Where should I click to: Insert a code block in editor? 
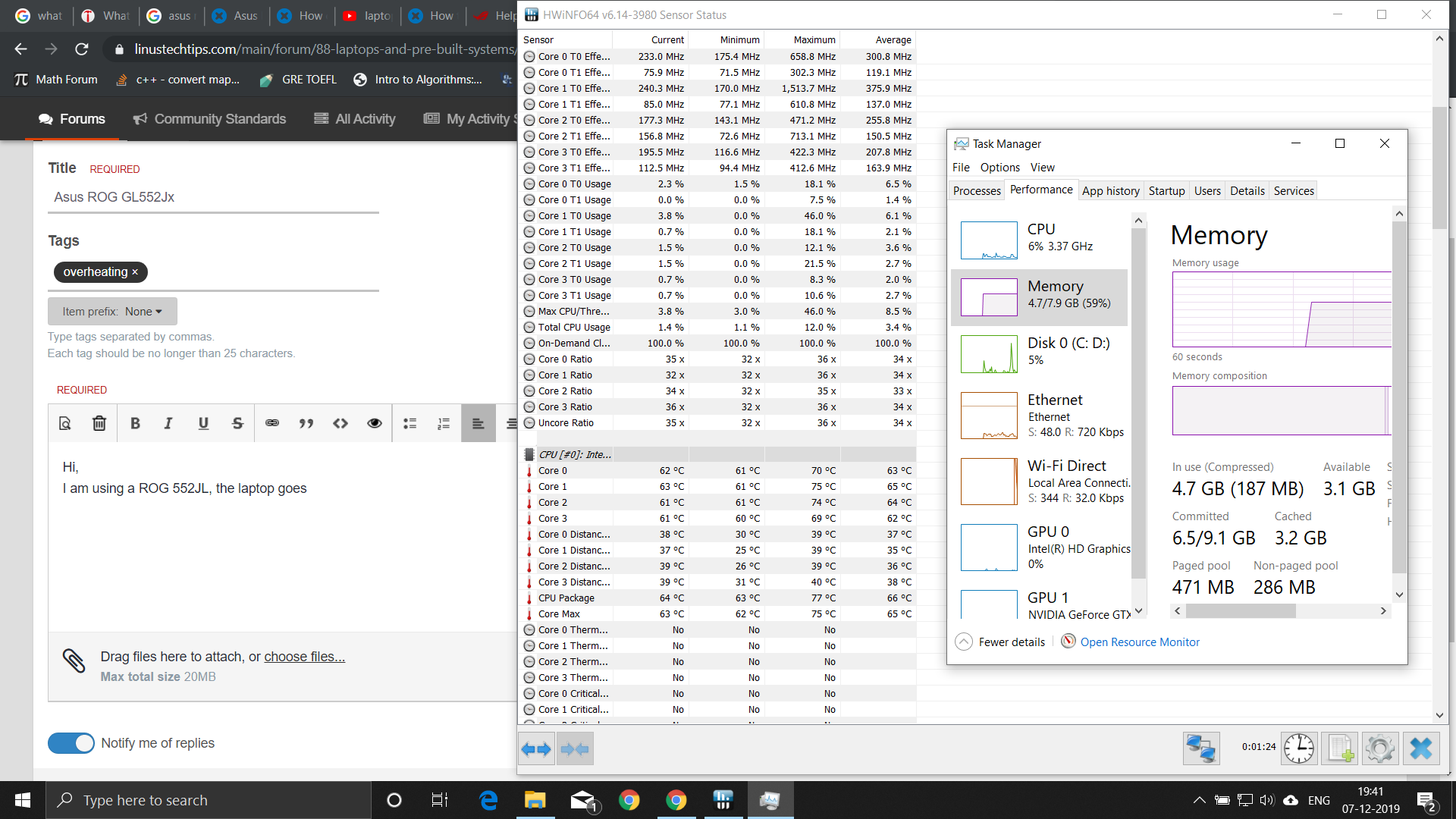pos(340,423)
